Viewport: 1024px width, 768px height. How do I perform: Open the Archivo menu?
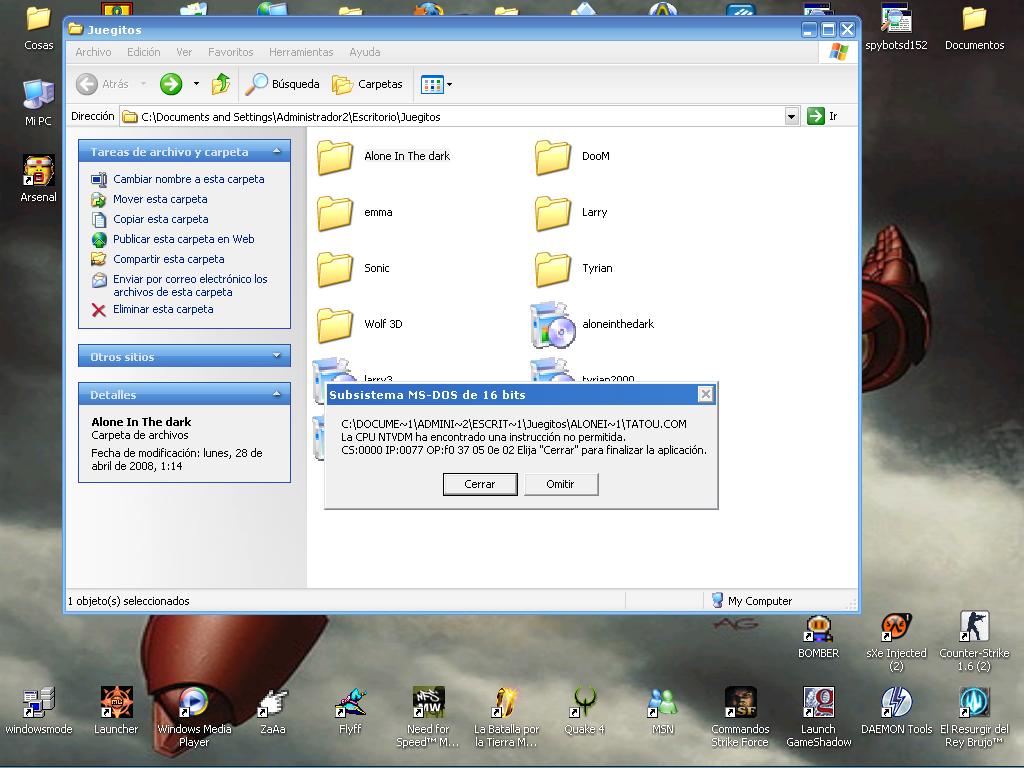pyautogui.click(x=93, y=52)
